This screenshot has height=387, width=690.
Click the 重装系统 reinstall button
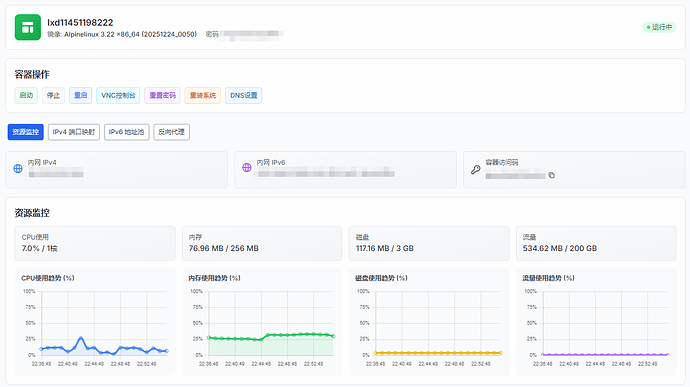point(203,96)
